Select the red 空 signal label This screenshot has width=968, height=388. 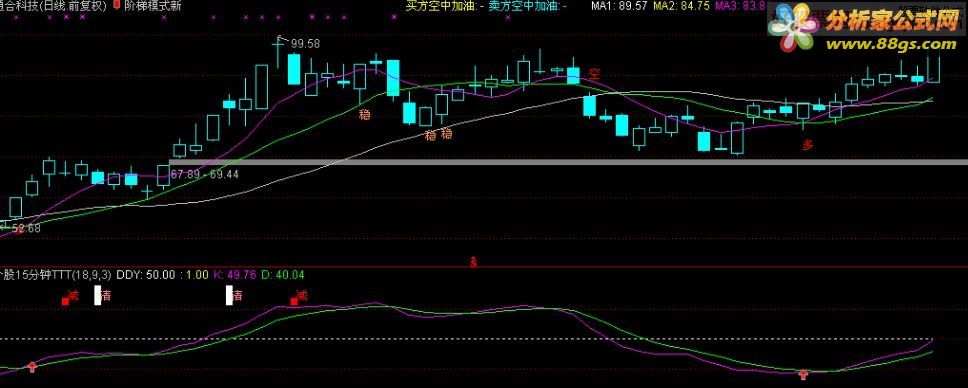[x=594, y=74]
